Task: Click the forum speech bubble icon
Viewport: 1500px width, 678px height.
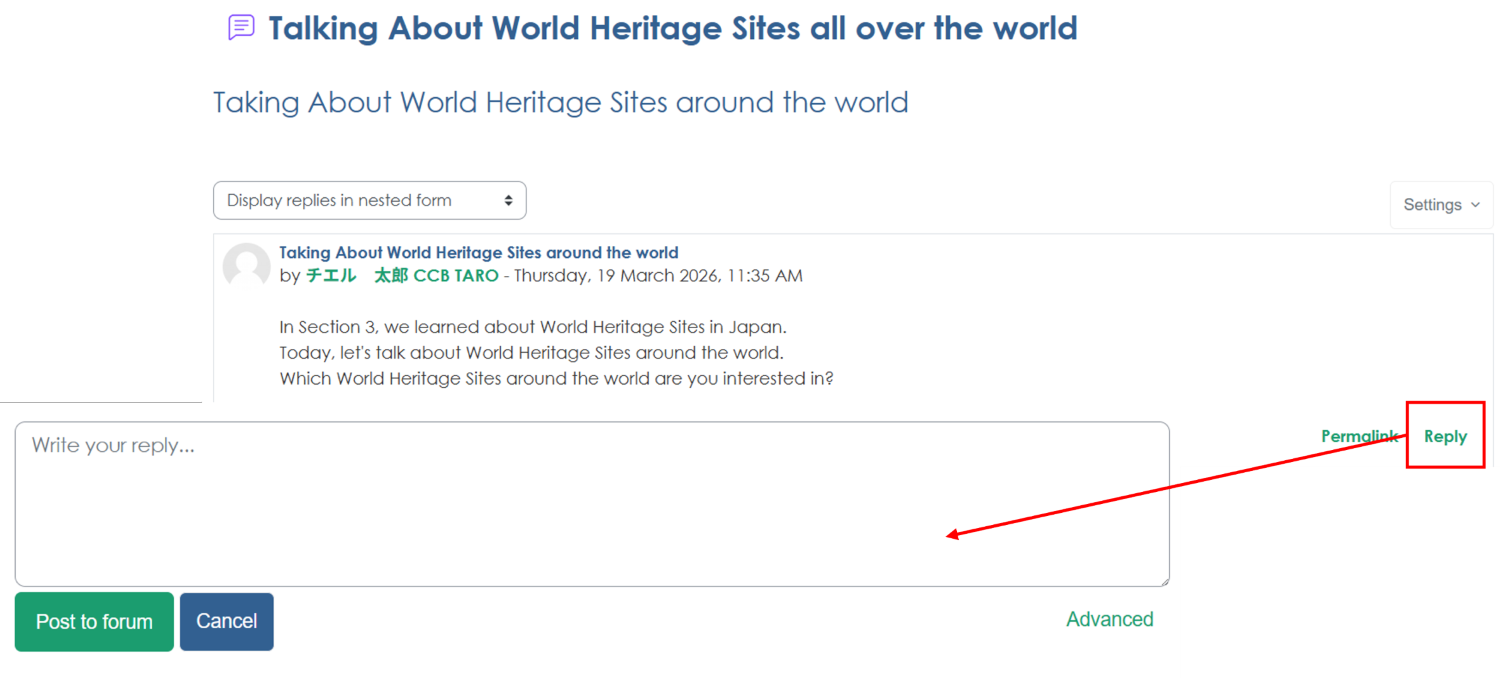Action: tap(241, 27)
